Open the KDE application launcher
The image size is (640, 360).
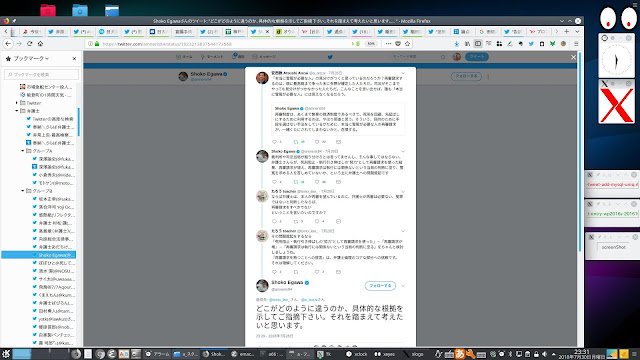[6, 353]
